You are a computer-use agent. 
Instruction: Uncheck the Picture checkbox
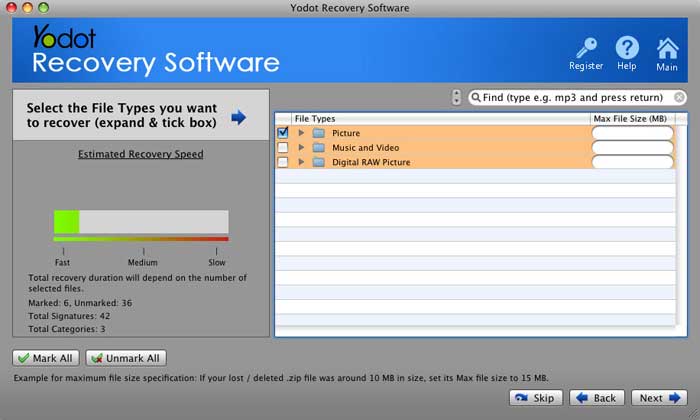click(283, 133)
